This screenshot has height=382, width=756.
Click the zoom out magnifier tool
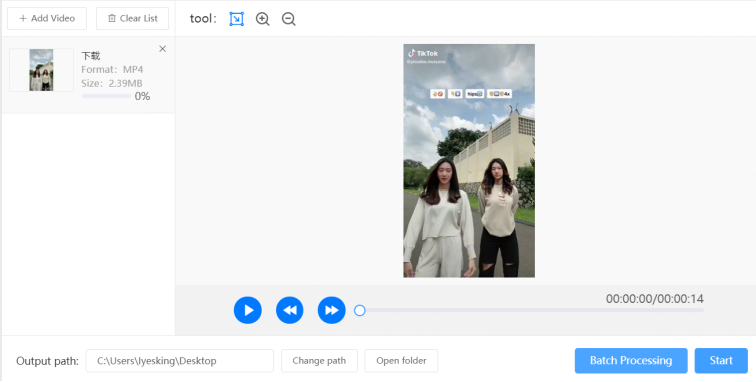[x=289, y=19]
